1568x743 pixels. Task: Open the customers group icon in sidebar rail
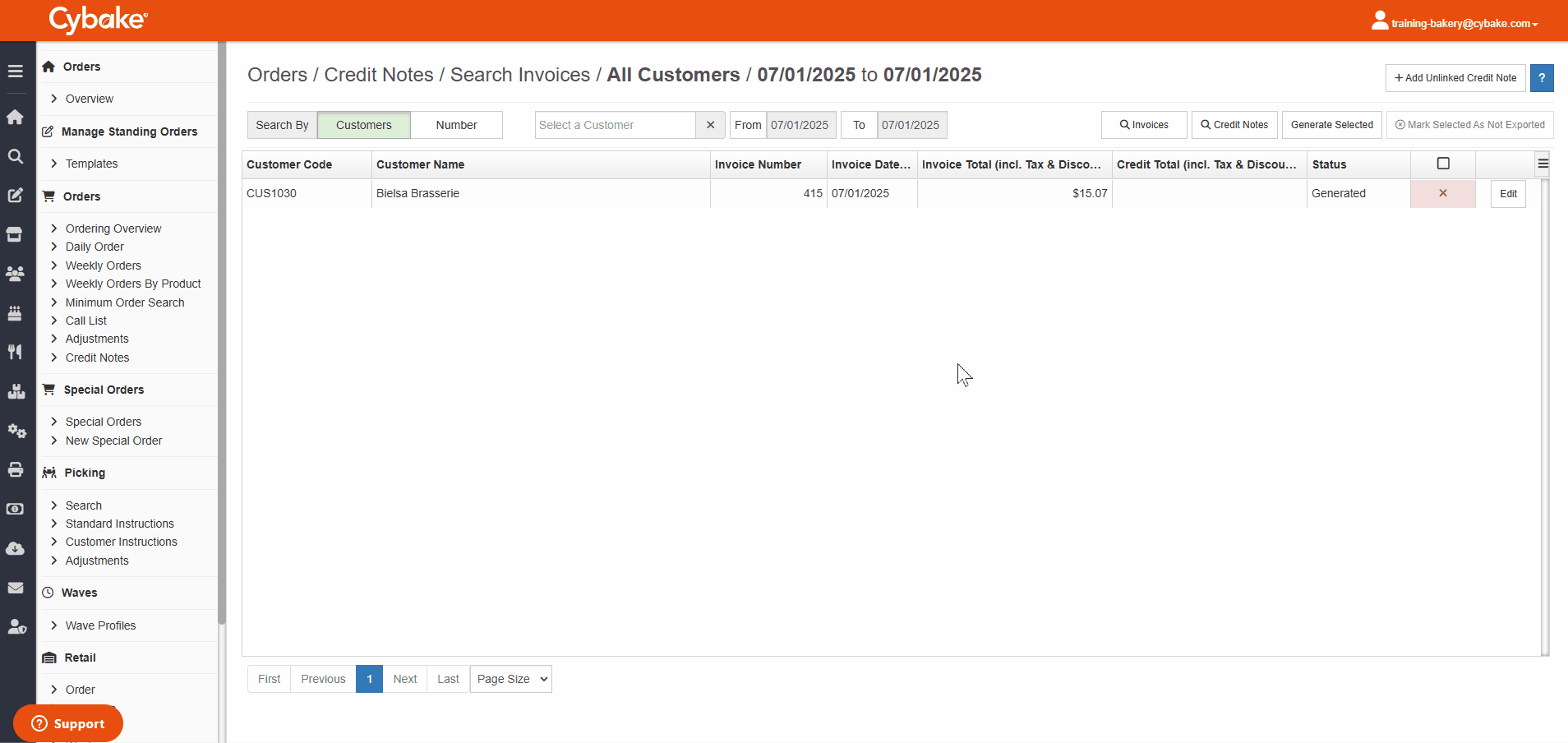tap(15, 274)
